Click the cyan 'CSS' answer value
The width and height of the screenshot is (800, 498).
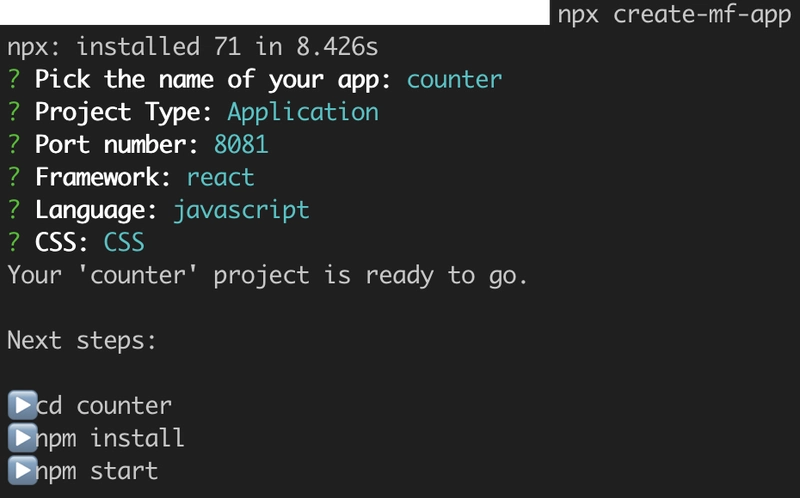(x=124, y=242)
